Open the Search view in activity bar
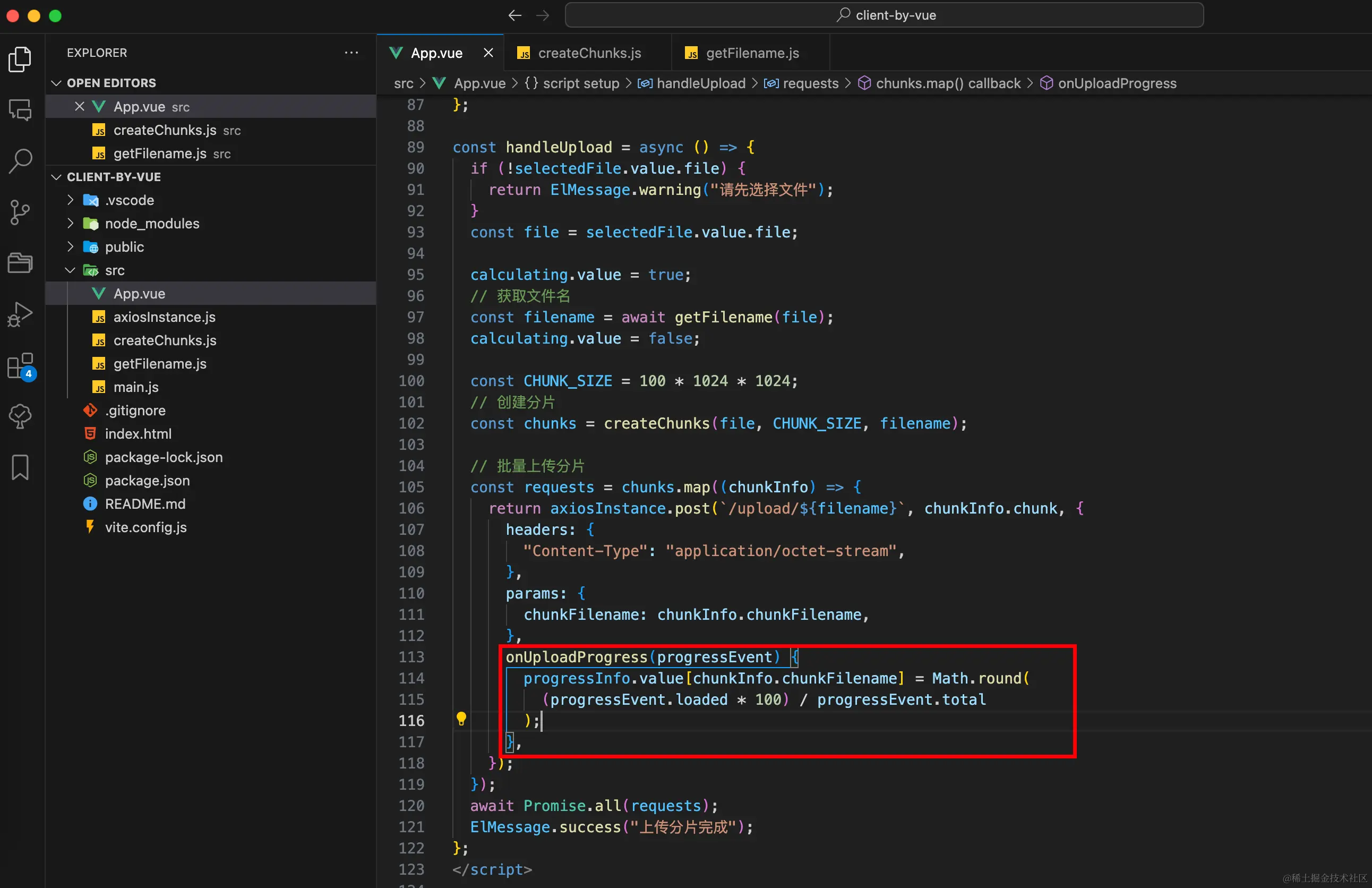This screenshot has height=888, width=1372. tap(21, 161)
